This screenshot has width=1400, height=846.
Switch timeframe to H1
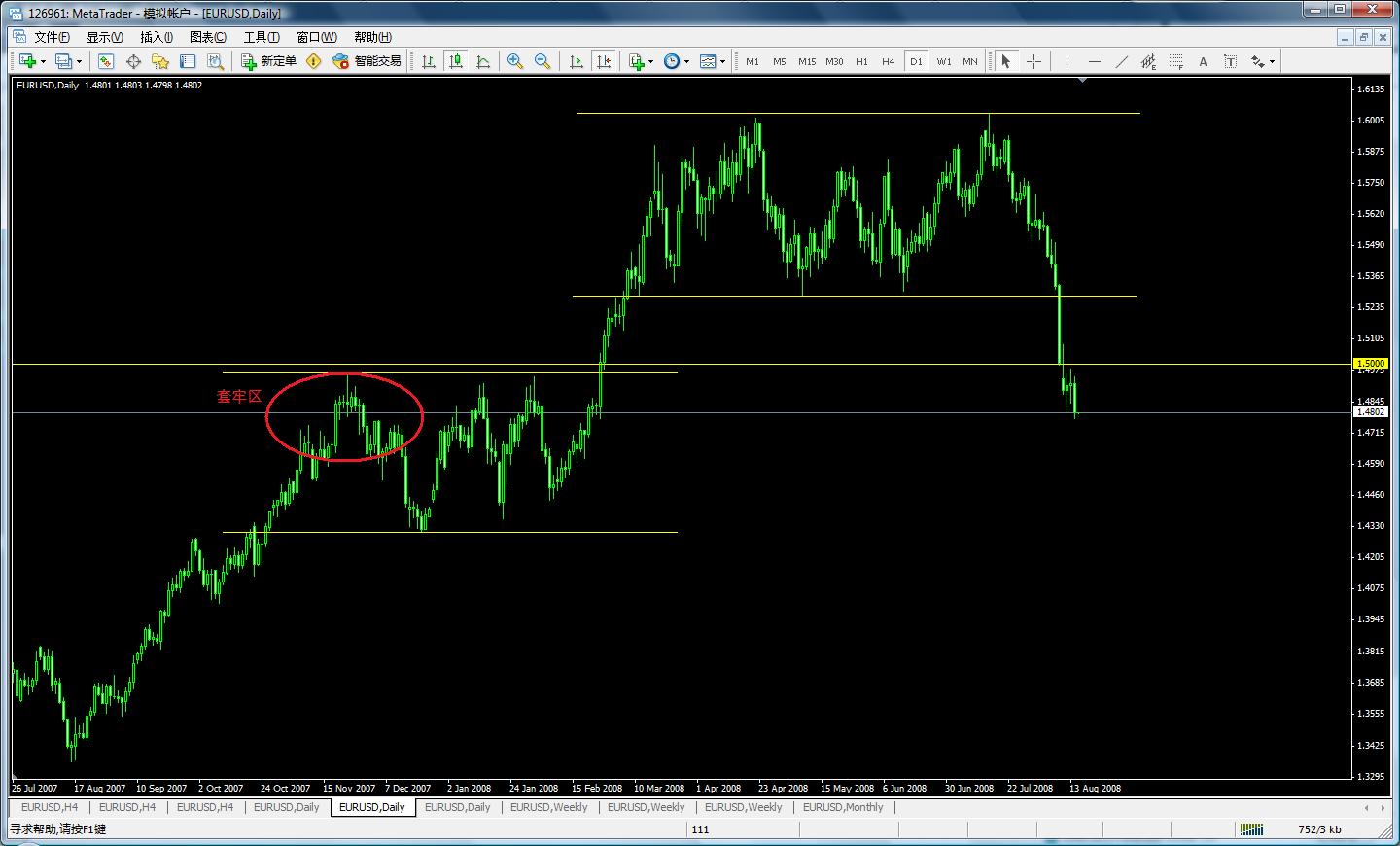861,61
